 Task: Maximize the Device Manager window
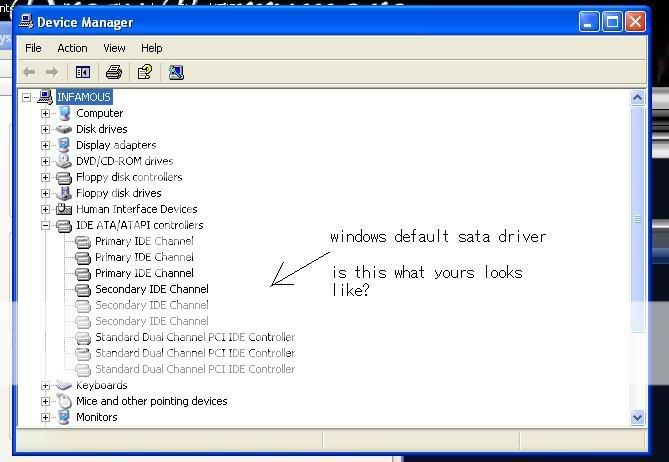pyautogui.click(x=612, y=21)
